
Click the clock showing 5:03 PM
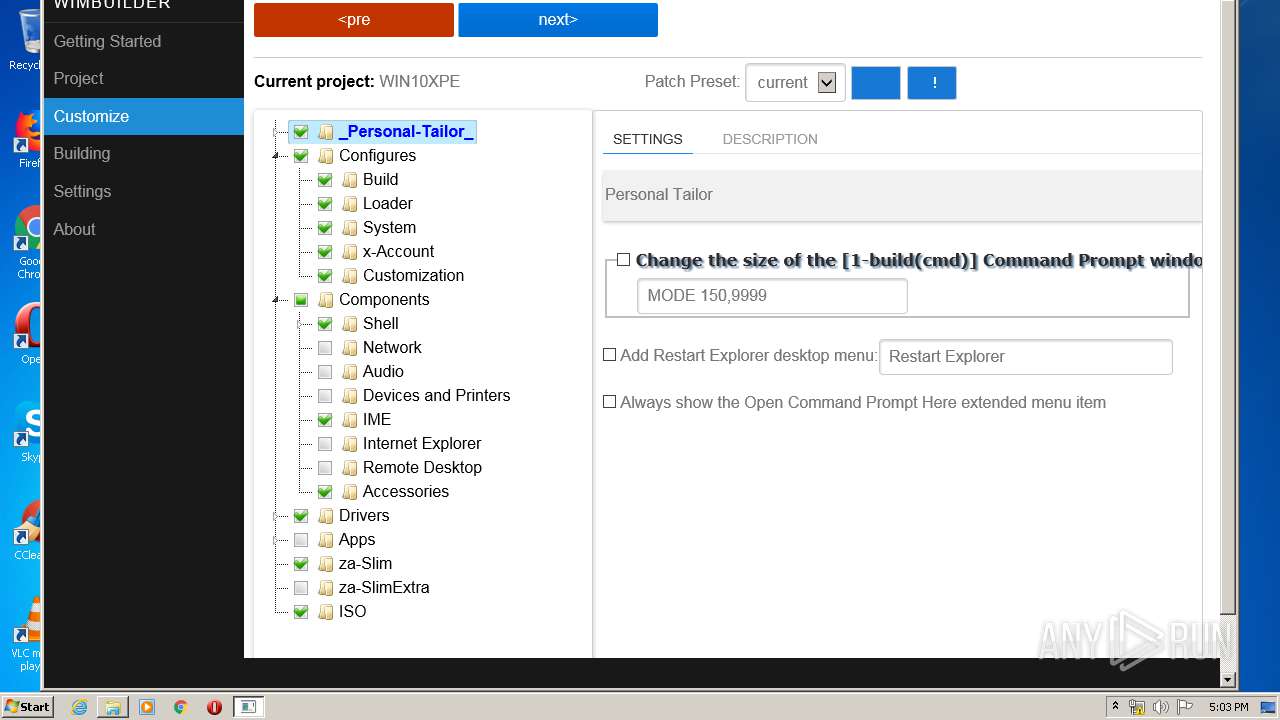pos(1228,707)
